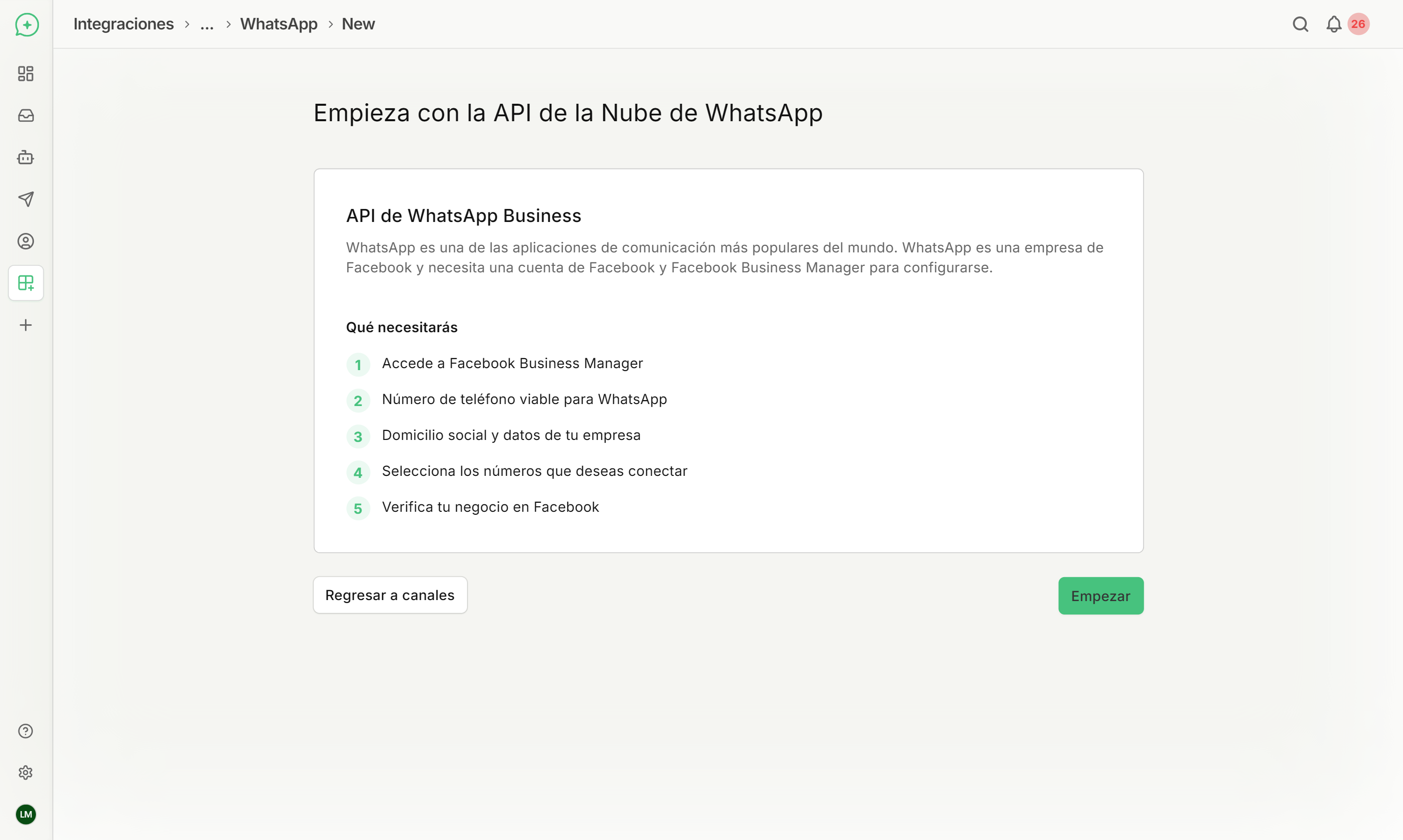This screenshot has height=840, width=1403.
Task: Open settings via the gear icon
Action: [25, 773]
